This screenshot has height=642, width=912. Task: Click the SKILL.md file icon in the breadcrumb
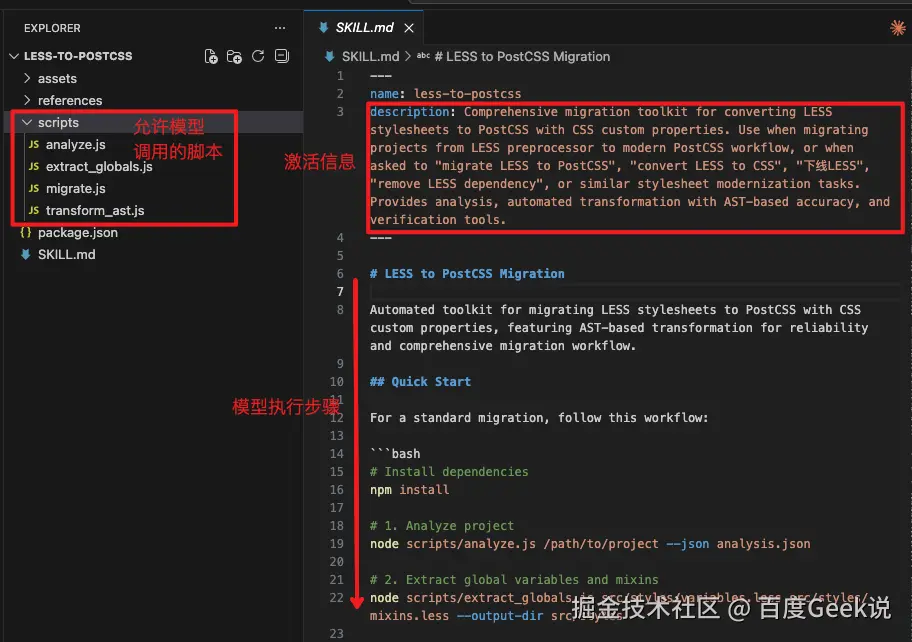pos(330,56)
